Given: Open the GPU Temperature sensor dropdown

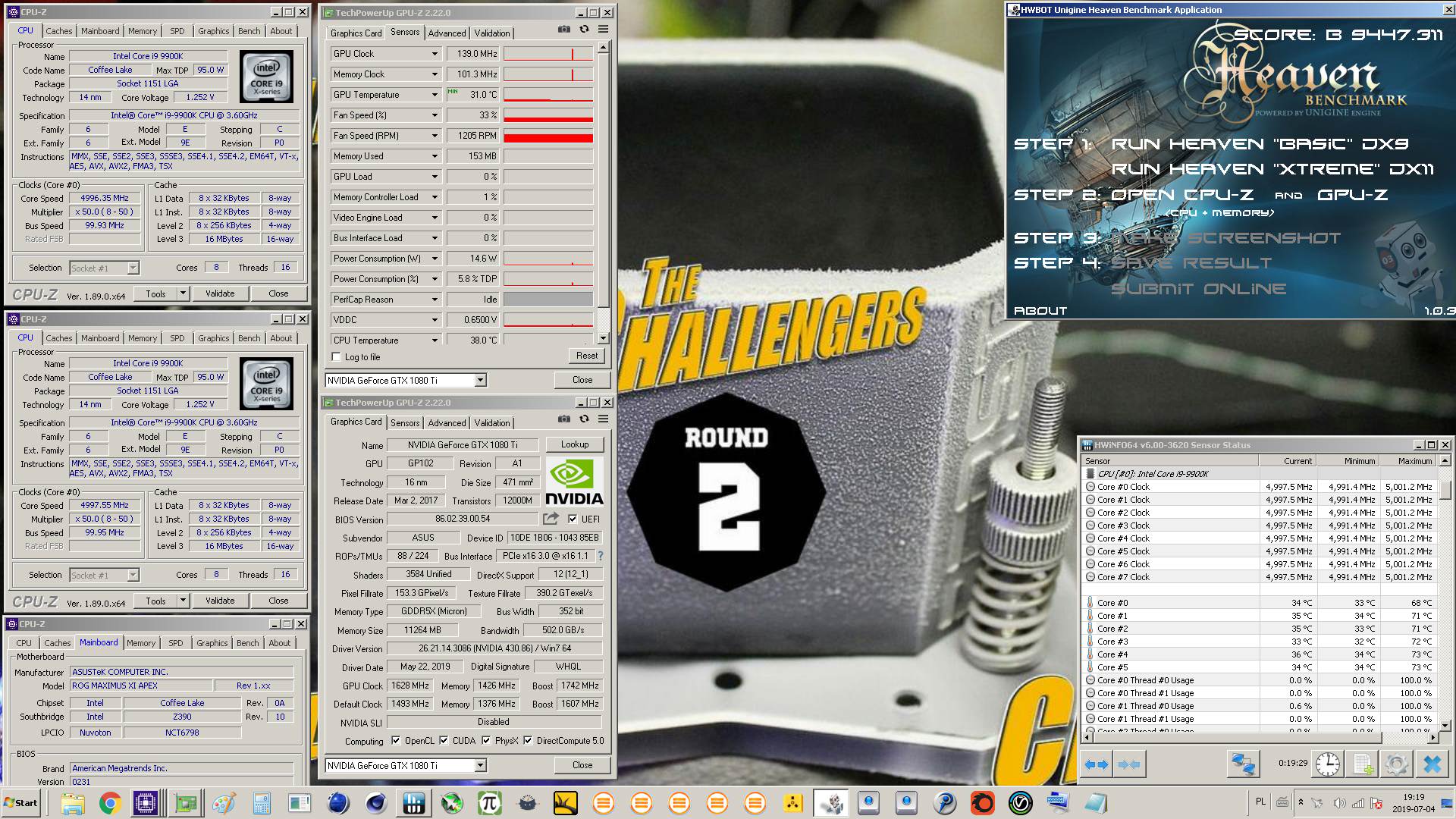Looking at the screenshot, I should [435, 95].
